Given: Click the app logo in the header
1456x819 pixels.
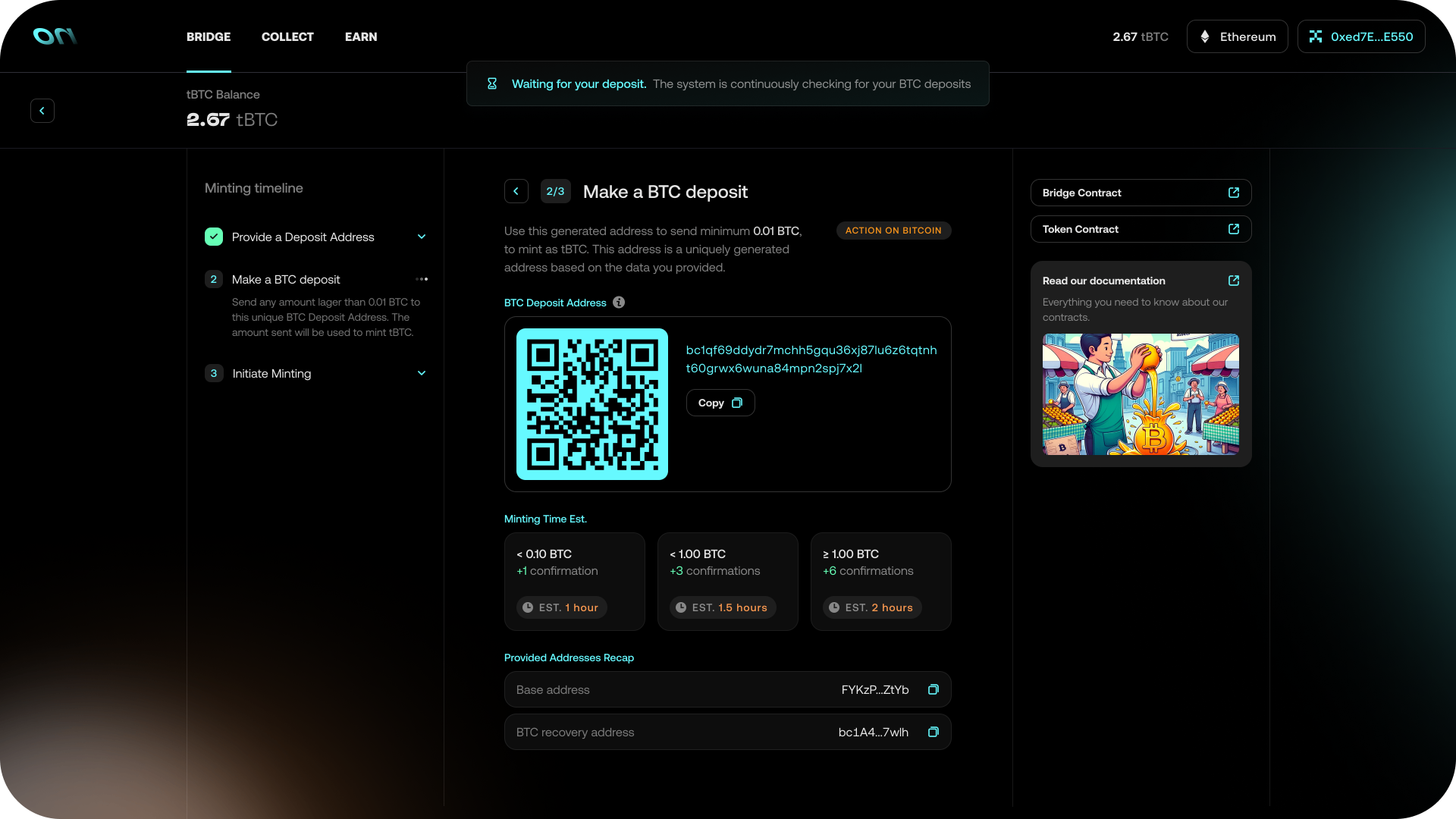Looking at the screenshot, I should 55,36.
